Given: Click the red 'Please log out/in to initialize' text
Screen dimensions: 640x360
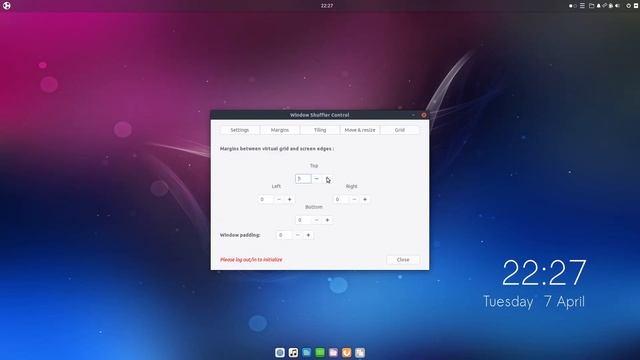Looking at the screenshot, I should point(251,260).
